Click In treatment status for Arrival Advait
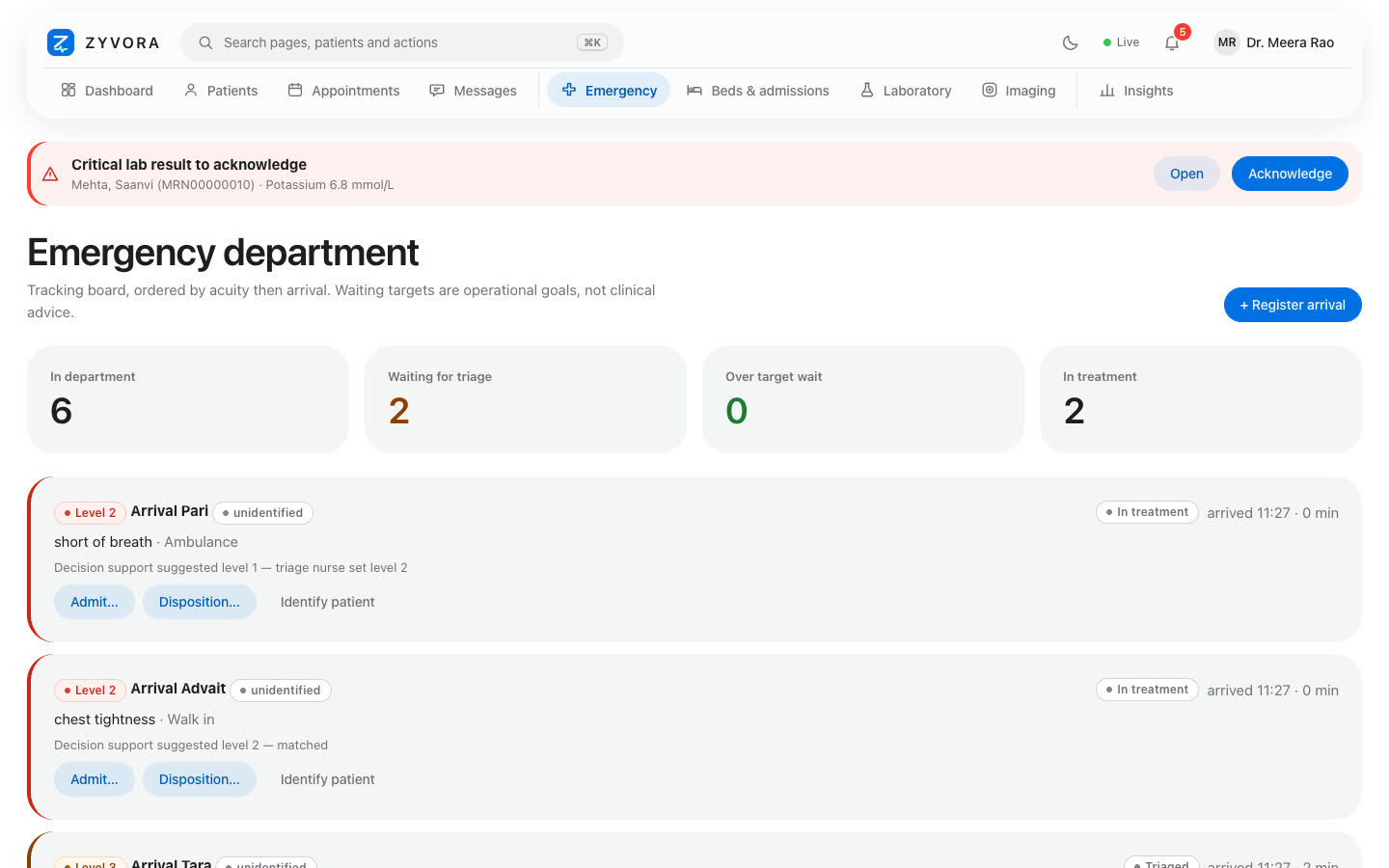1389x868 pixels. (1147, 690)
